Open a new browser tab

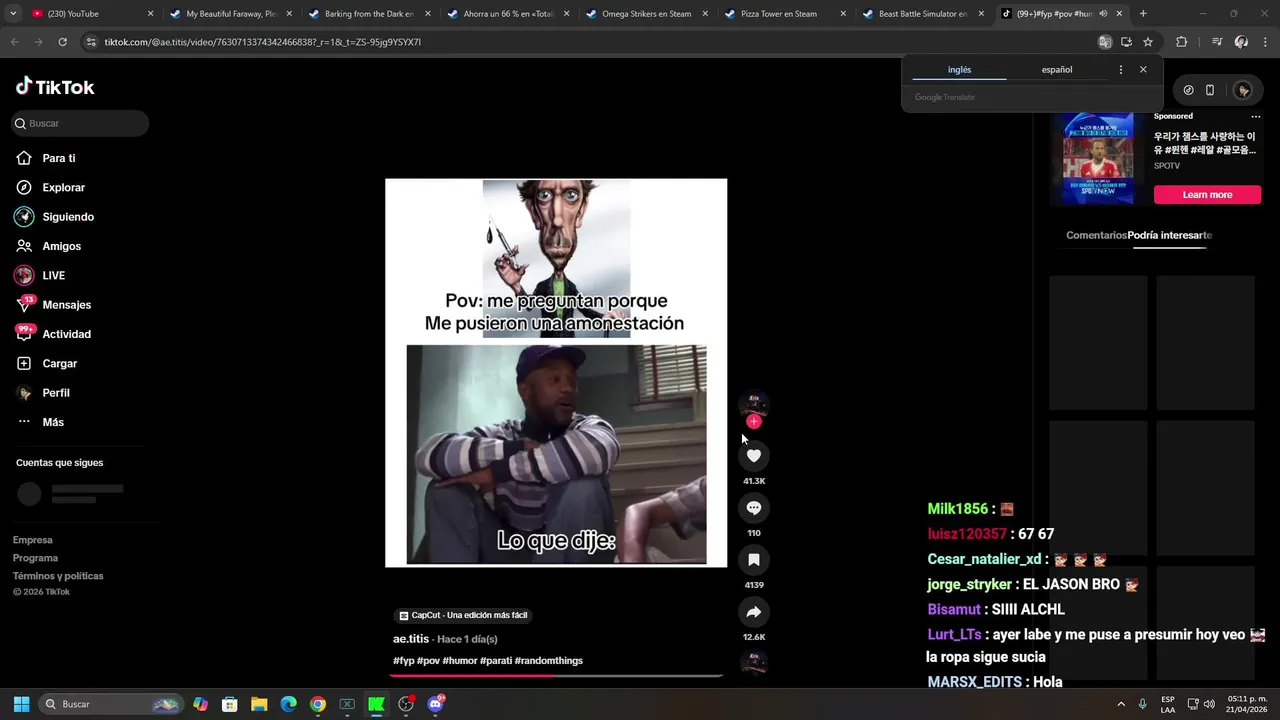click(x=1143, y=14)
